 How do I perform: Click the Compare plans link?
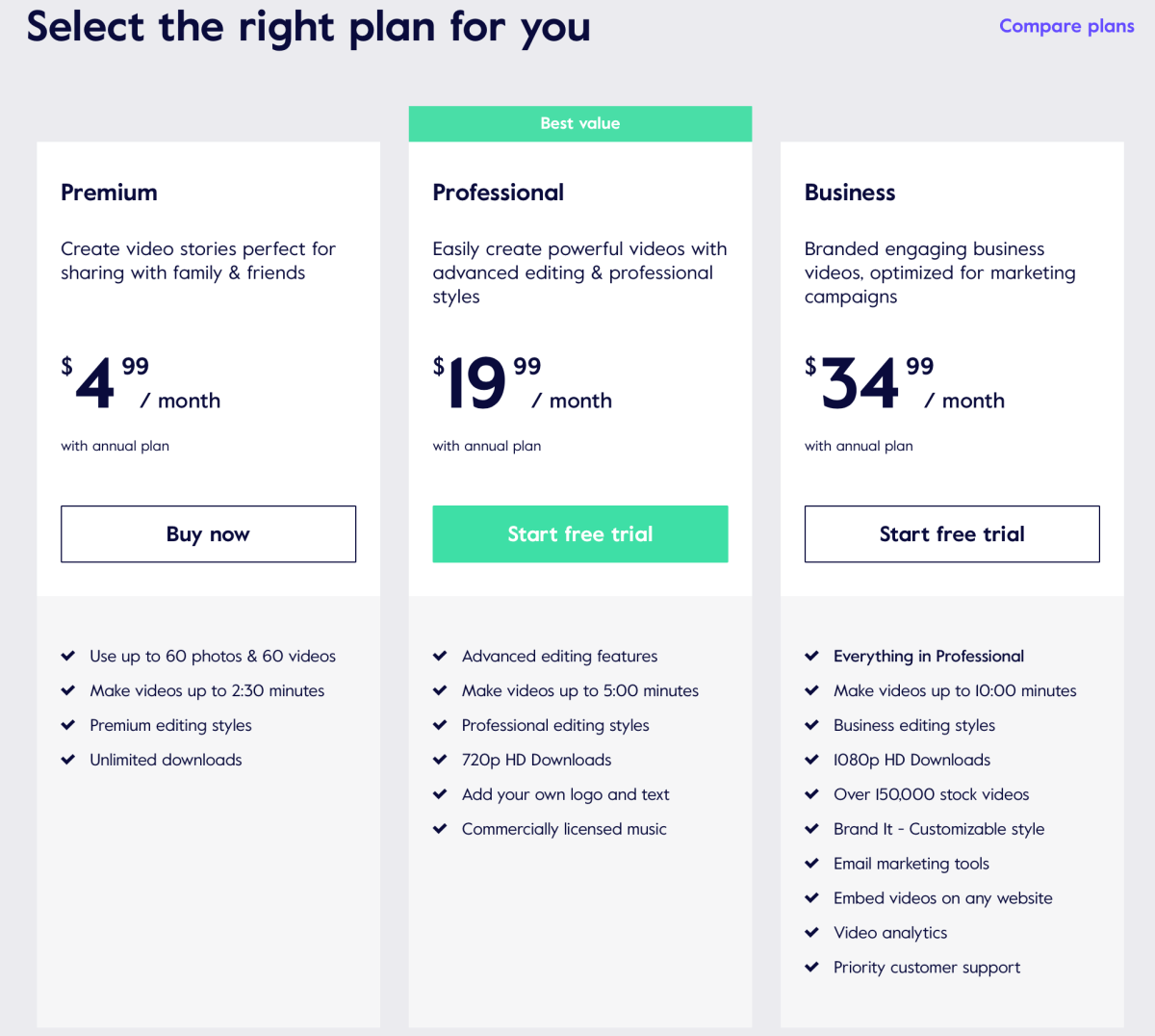1066,26
